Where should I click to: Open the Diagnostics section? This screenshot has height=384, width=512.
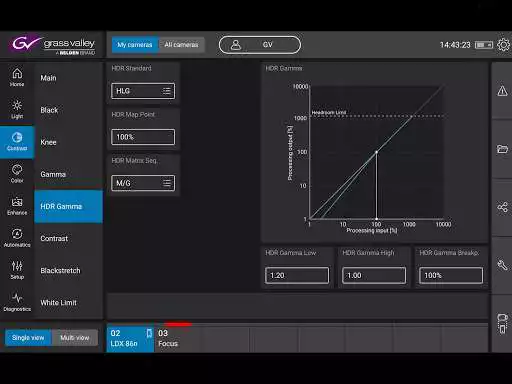click(x=17, y=302)
